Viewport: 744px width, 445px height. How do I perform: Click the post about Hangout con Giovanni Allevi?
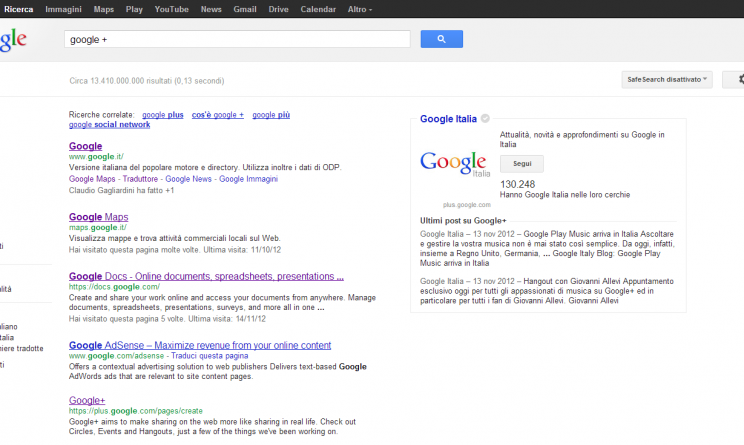click(x=547, y=291)
